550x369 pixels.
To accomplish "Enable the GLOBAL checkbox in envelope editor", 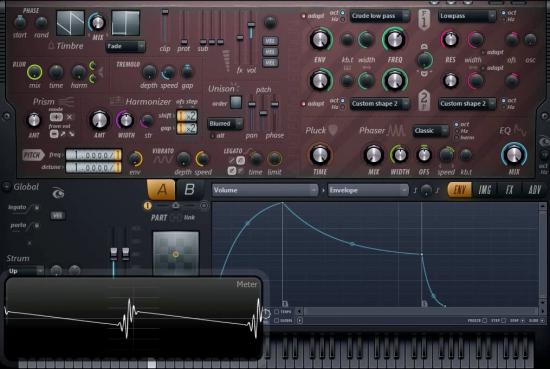I will tap(276, 320).
